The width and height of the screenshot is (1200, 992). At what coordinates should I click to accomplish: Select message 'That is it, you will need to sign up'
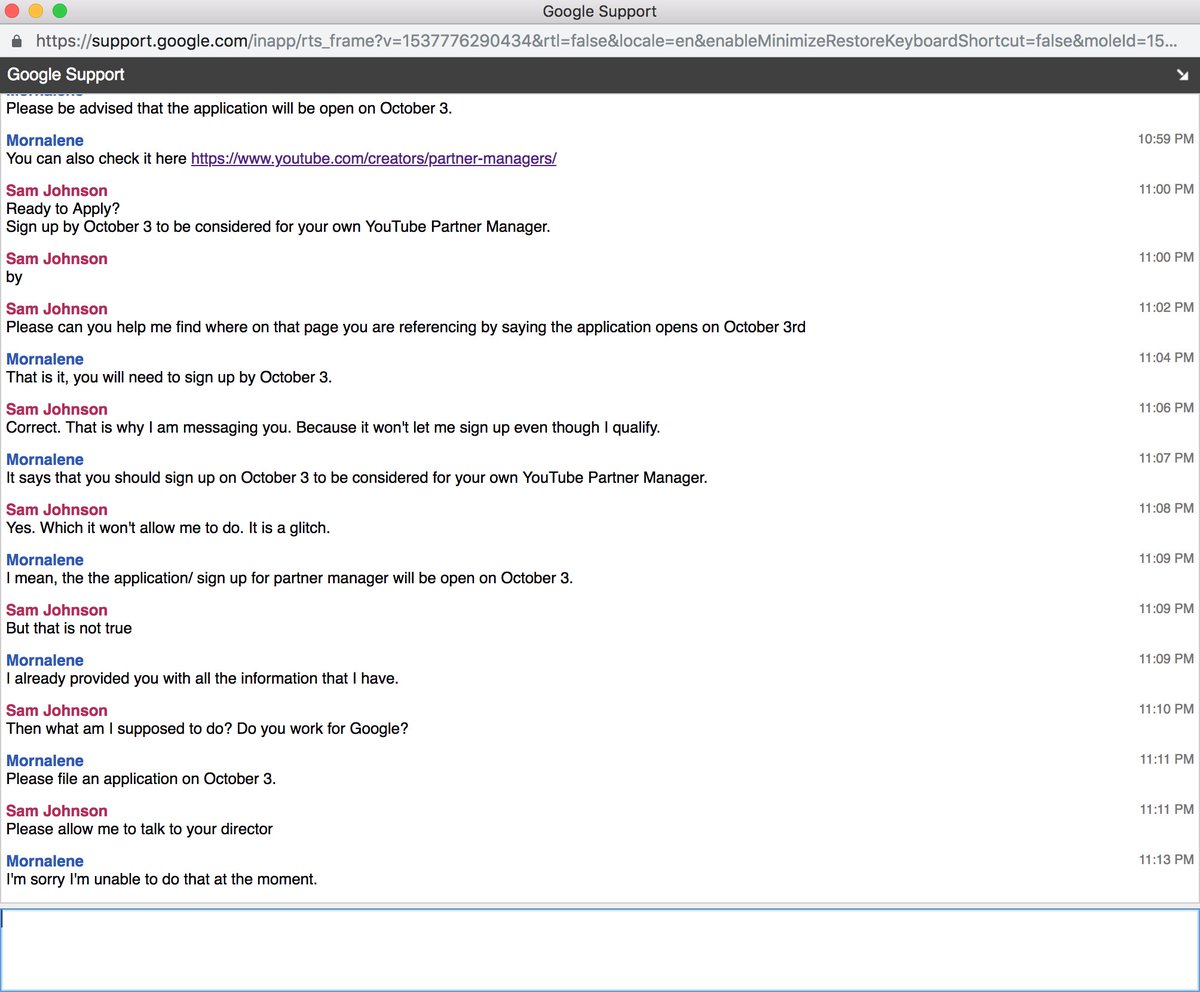[169, 378]
